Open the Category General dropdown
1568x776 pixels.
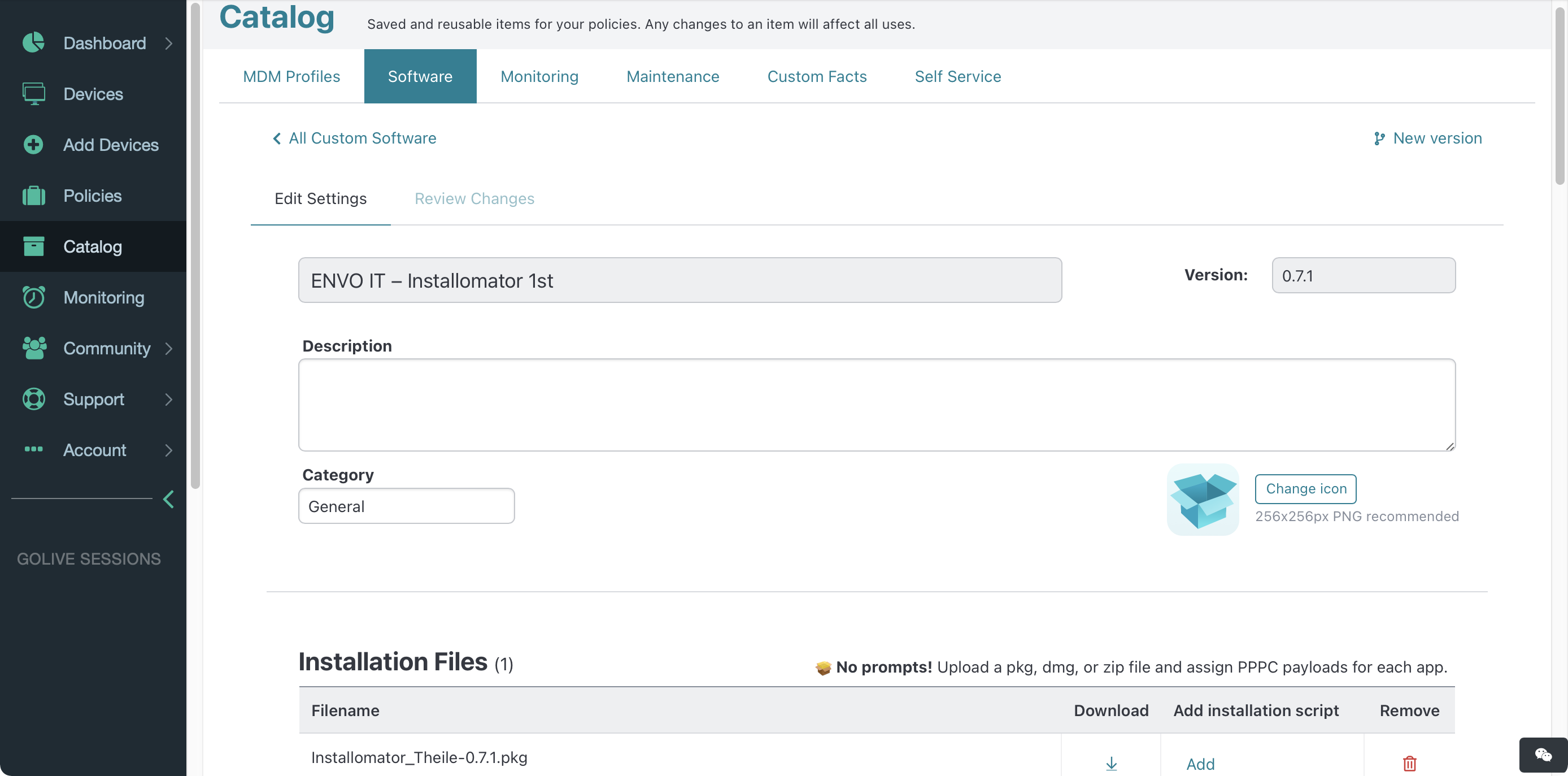click(406, 506)
